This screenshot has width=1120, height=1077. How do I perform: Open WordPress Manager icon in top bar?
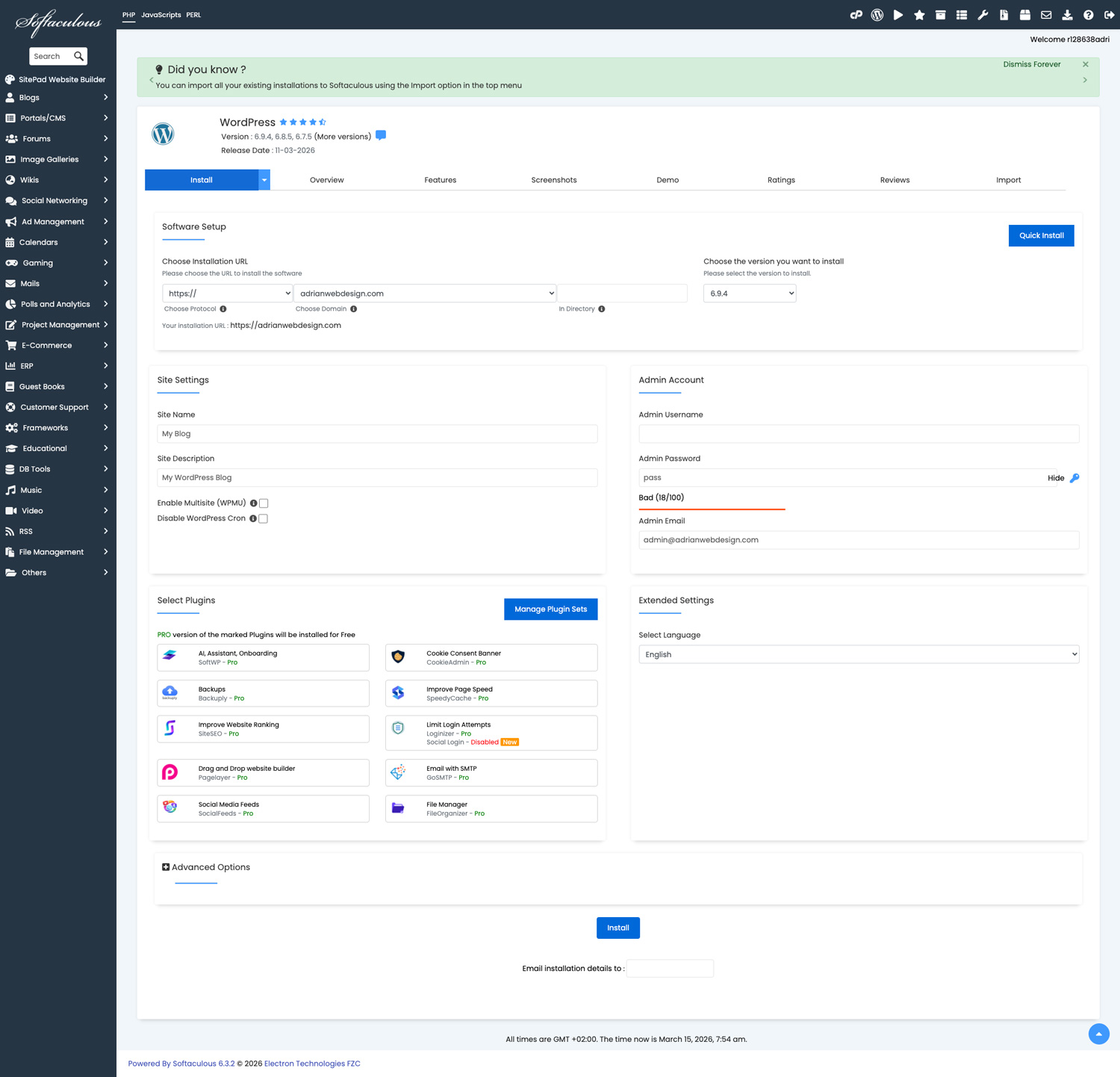[877, 15]
